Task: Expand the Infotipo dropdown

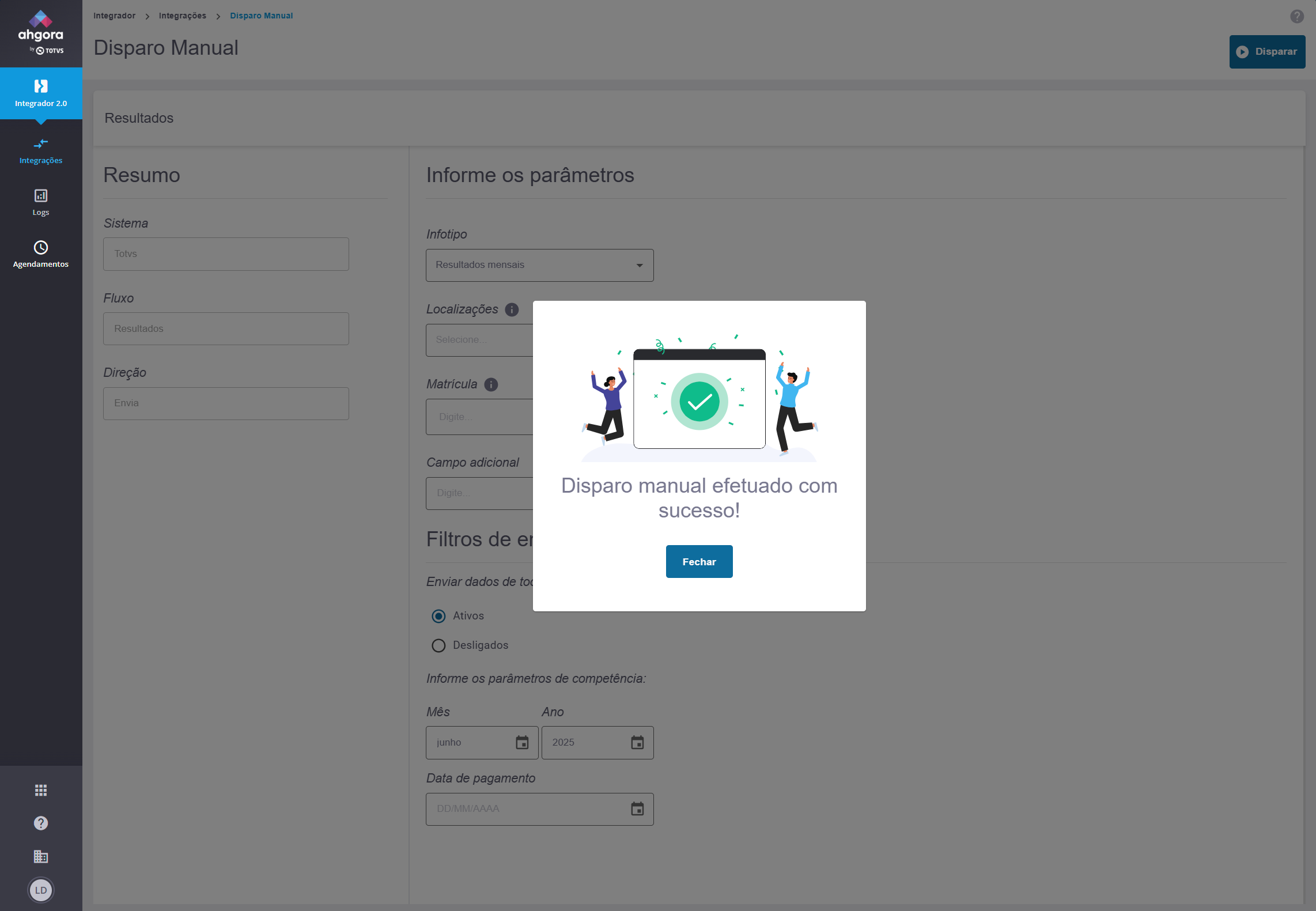Action: tap(539, 265)
